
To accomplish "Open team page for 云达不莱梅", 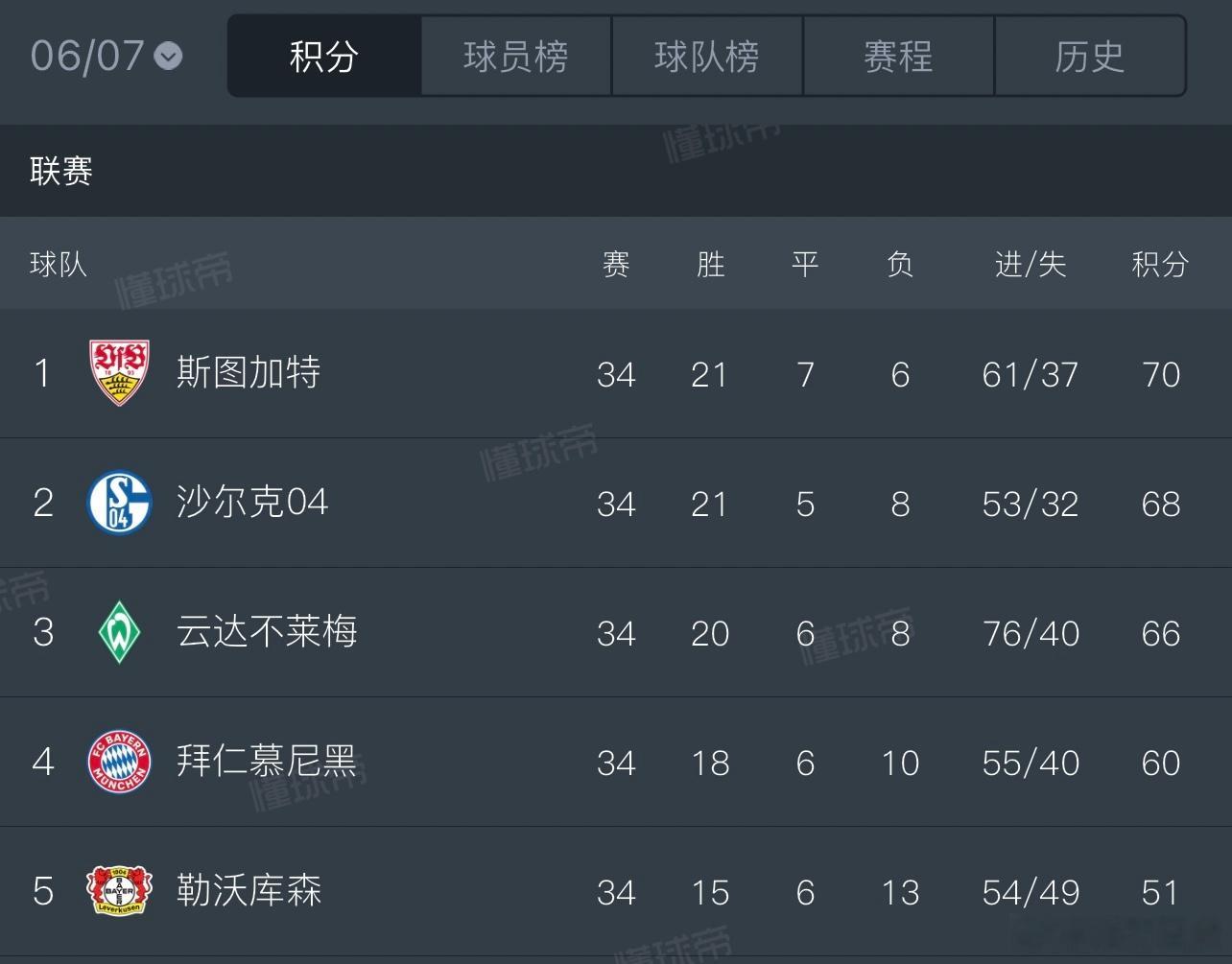I will coord(267,631).
